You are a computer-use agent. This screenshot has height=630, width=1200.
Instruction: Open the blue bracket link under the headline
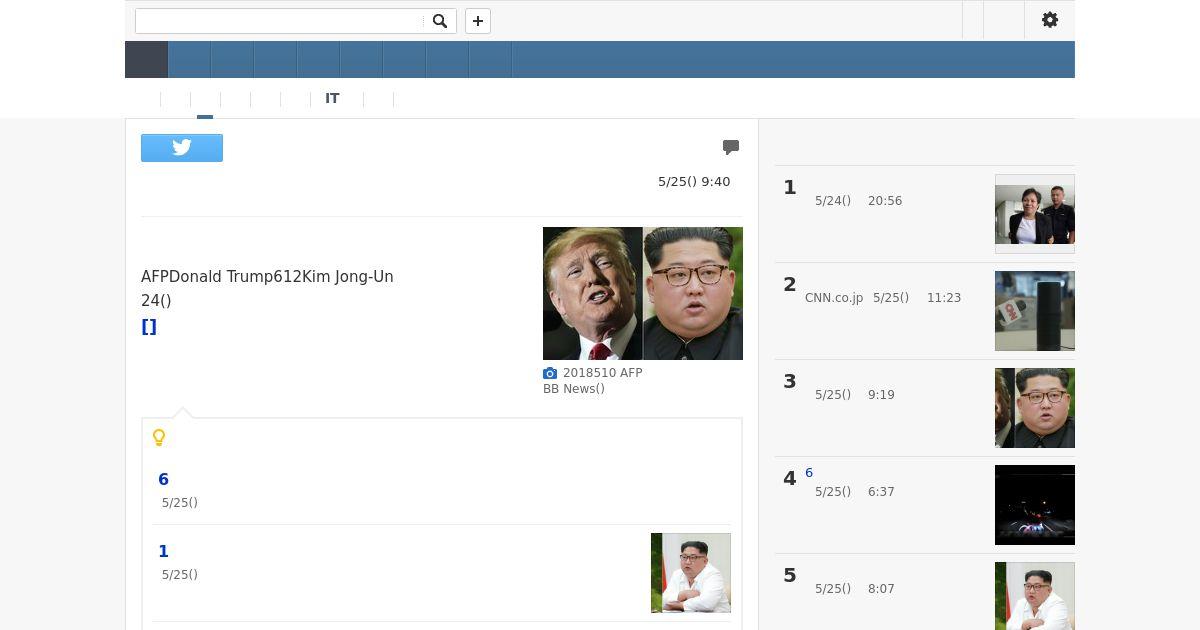coord(149,327)
